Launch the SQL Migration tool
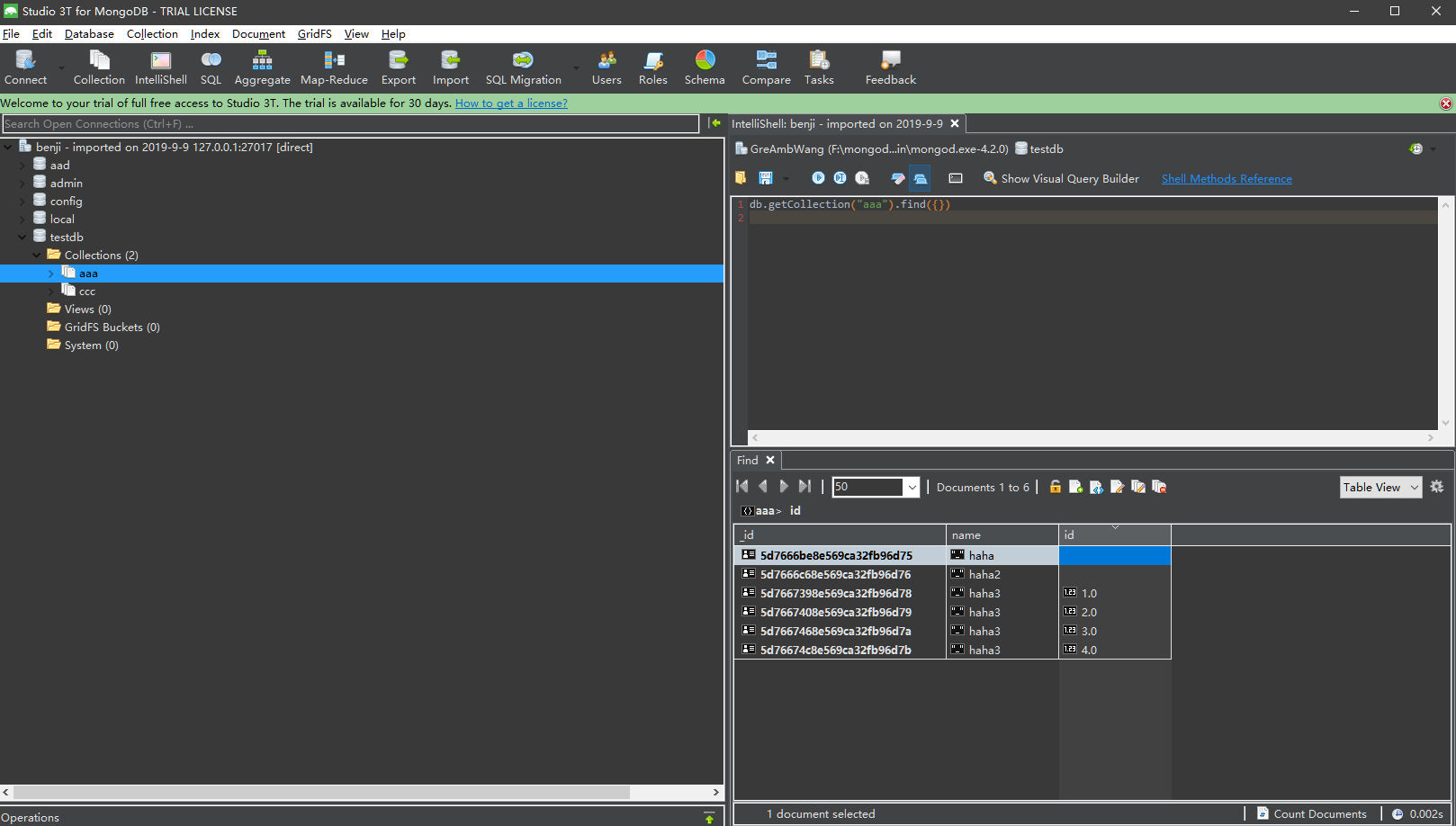The image size is (1456, 826). pos(522,67)
